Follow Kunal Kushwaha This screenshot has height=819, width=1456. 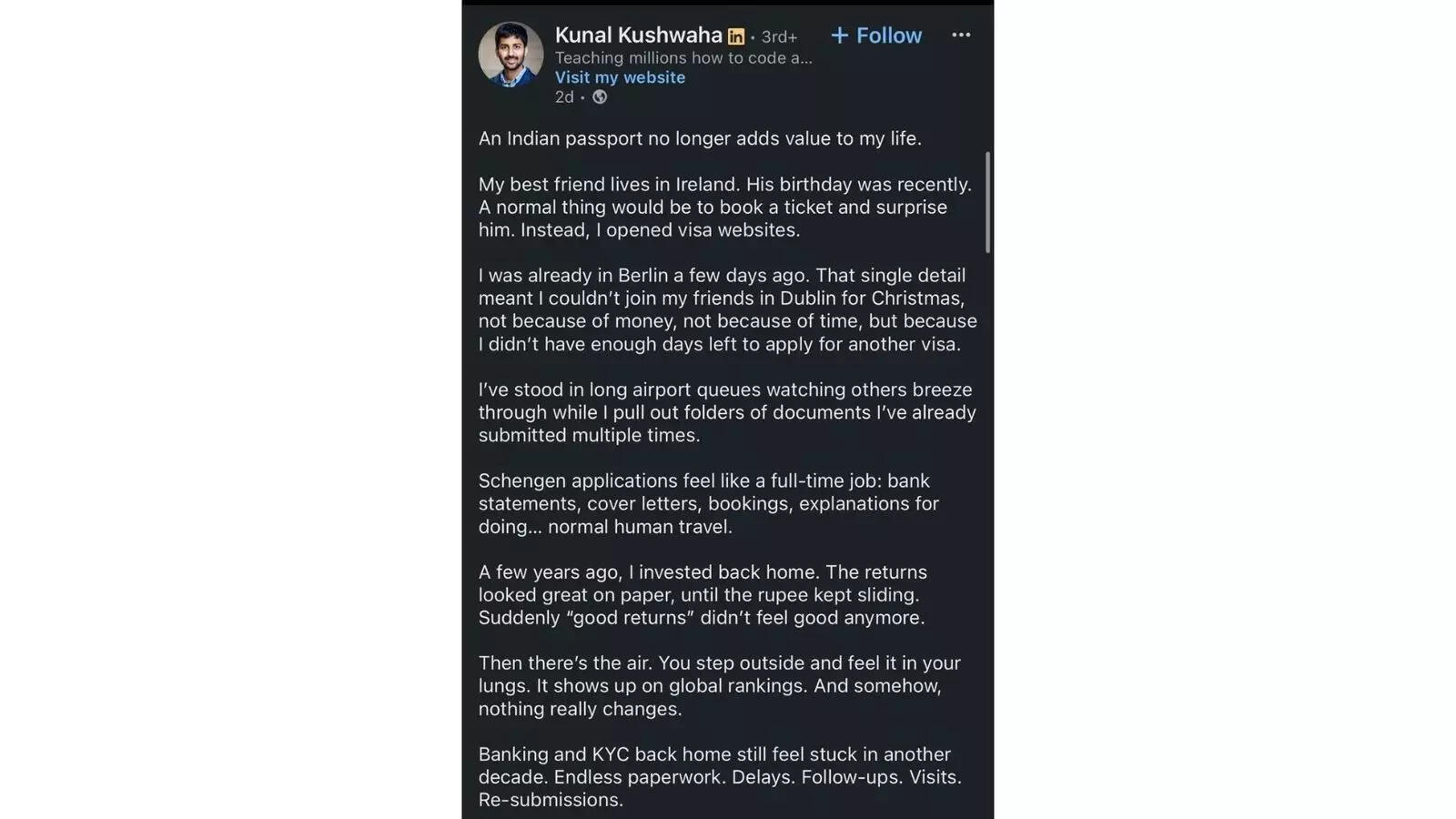pyautogui.click(x=876, y=35)
